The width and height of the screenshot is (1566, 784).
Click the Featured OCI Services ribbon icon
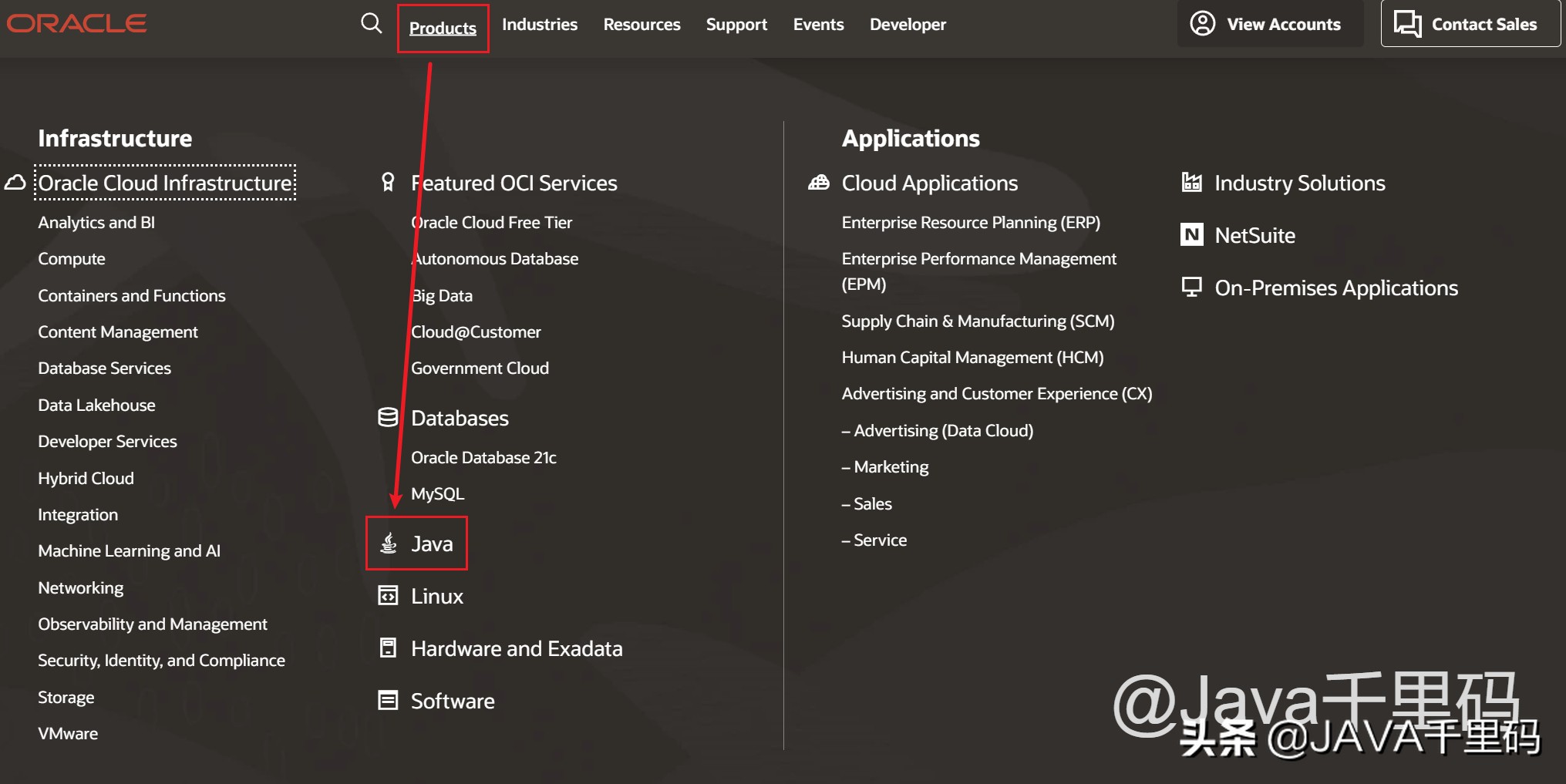(x=388, y=182)
